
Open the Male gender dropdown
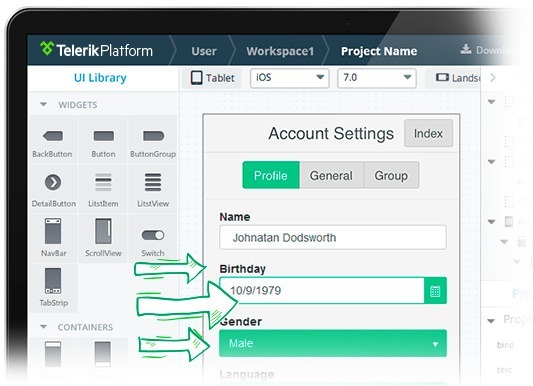(x=333, y=344)
